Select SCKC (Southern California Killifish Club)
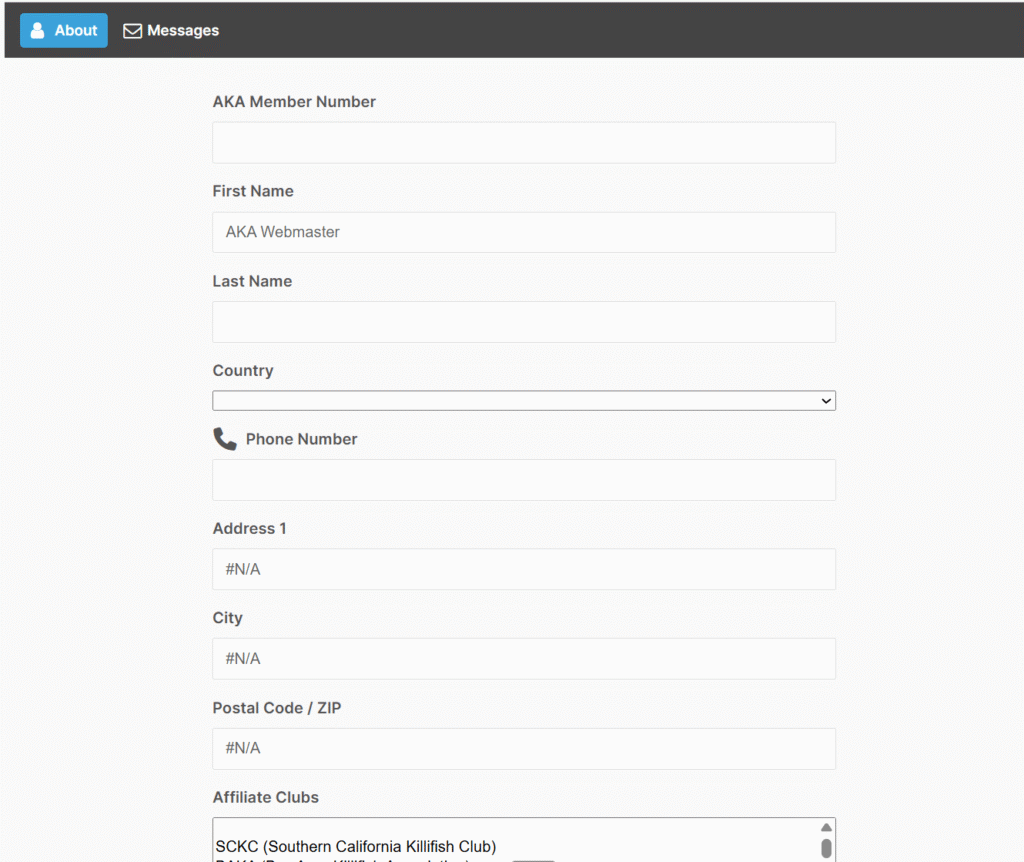Viewport: 1024px width, 862px height. coord(356,847)
